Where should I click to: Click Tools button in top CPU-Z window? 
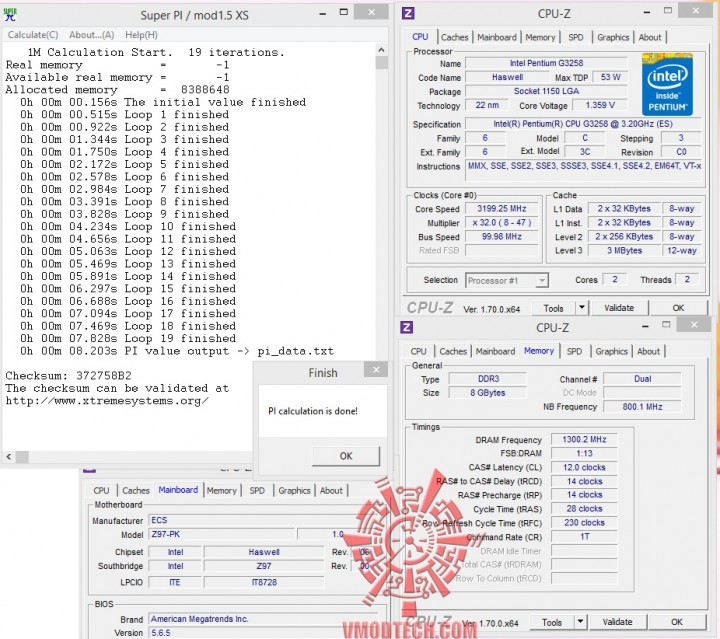click(553, 308)
